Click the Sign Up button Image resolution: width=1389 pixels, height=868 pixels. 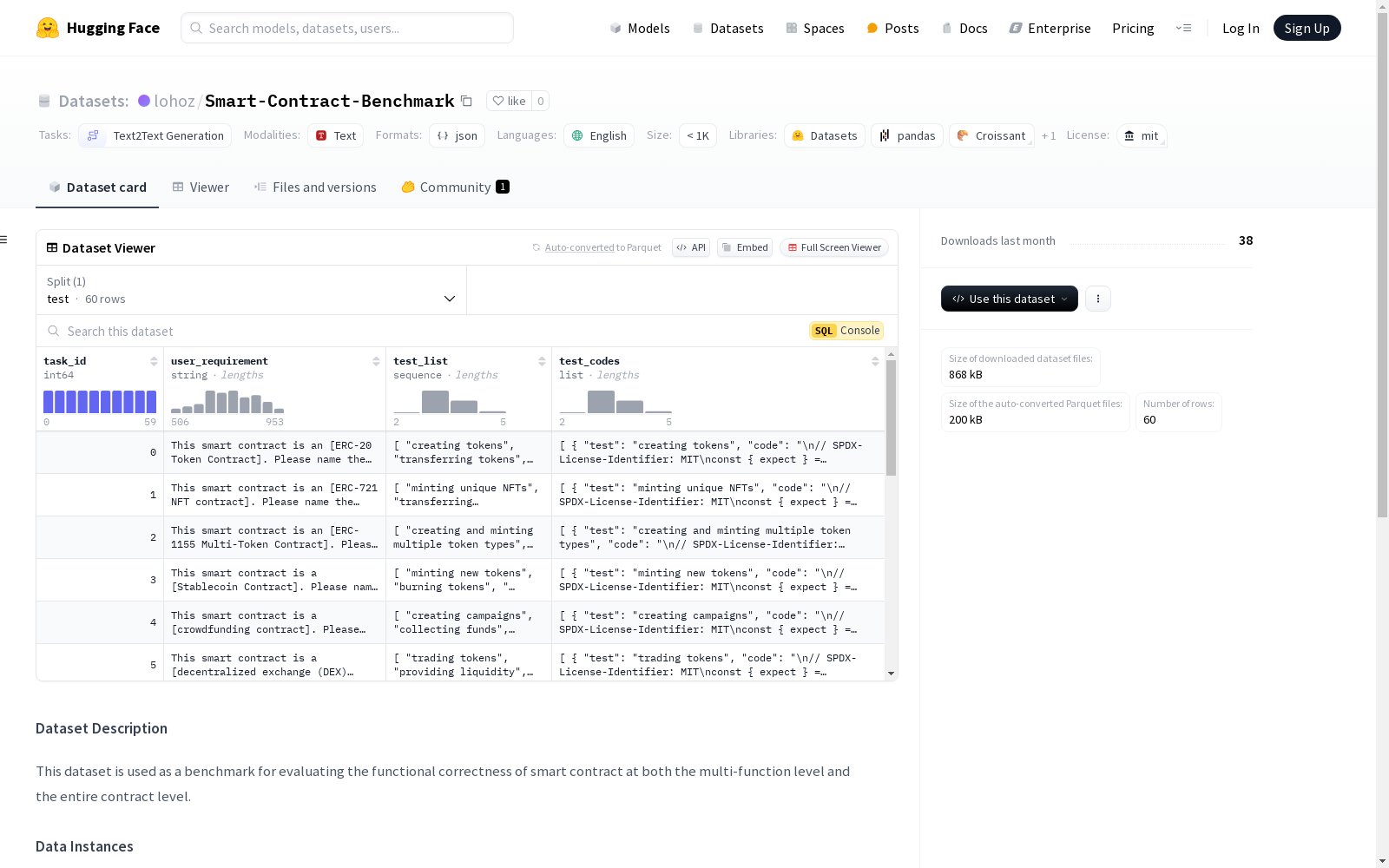point(1307,28)
